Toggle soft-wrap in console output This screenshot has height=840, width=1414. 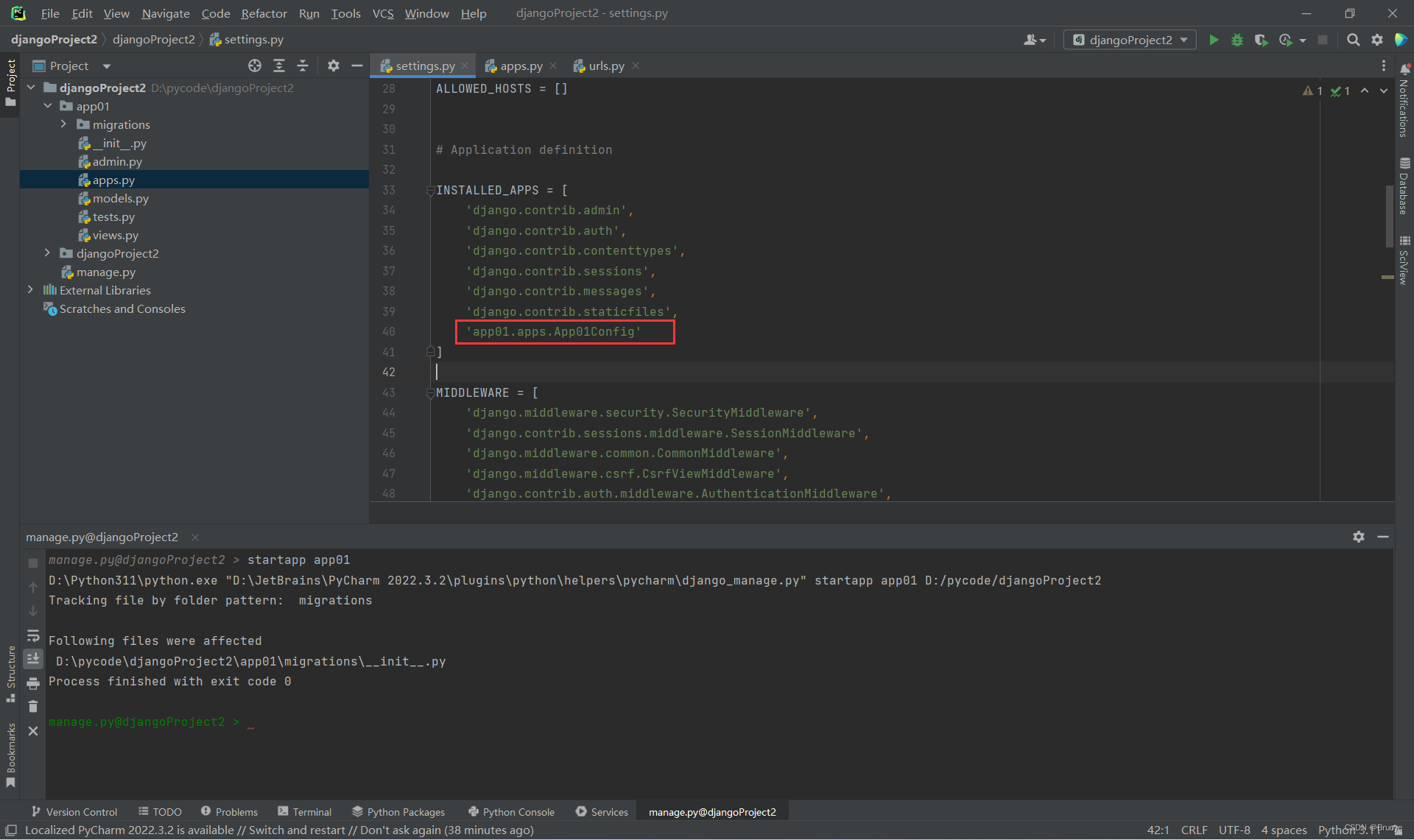pos(33,635)
